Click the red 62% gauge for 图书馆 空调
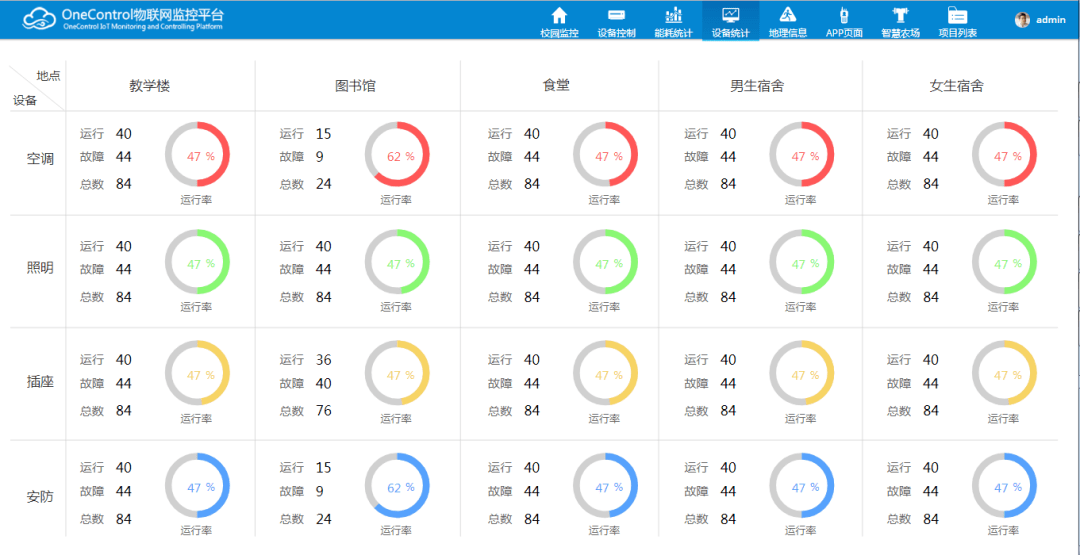1080x555 pixels. tap(397, 154)
